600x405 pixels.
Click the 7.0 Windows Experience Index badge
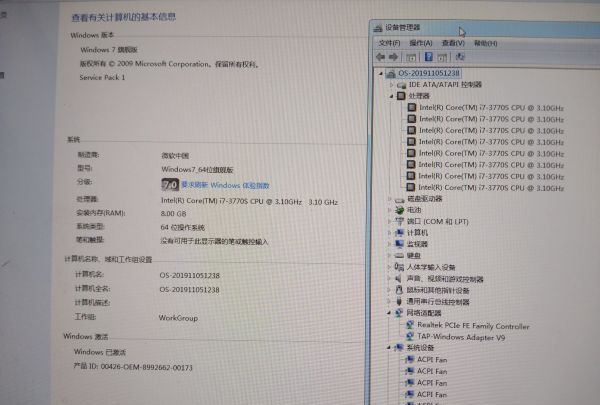click(x=170, y=185)
